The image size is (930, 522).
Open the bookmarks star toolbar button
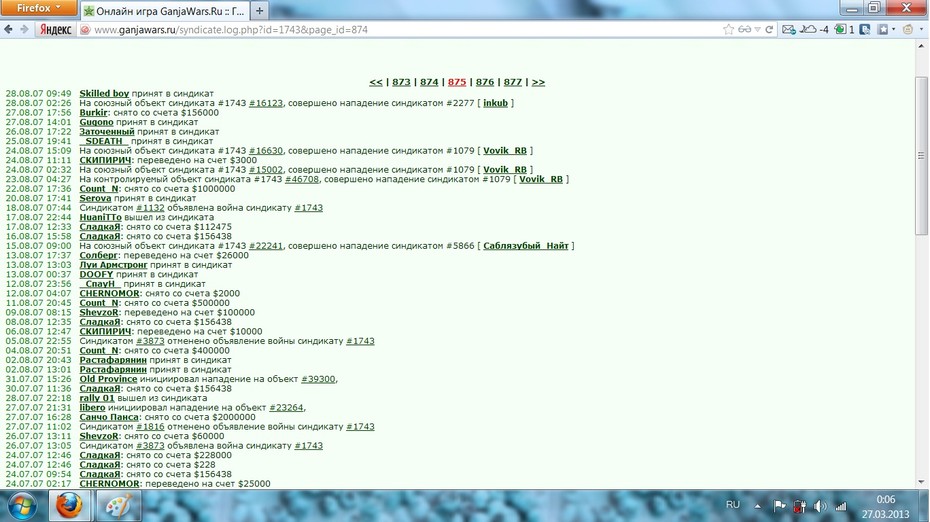pyautogui.click(x=883, y=29)
